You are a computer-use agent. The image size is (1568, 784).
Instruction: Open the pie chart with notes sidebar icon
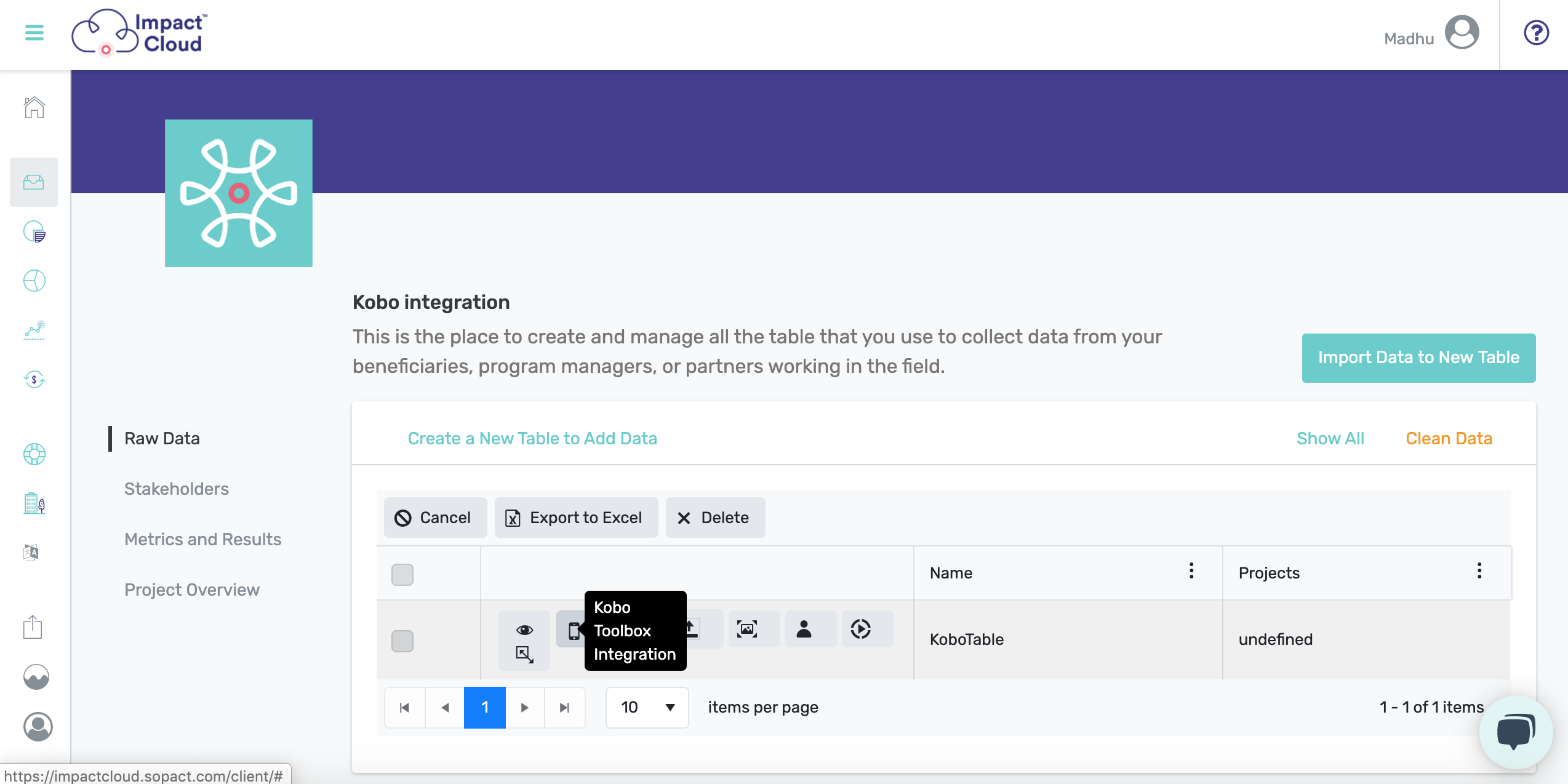pyautogui.click(x=34, y=232)
